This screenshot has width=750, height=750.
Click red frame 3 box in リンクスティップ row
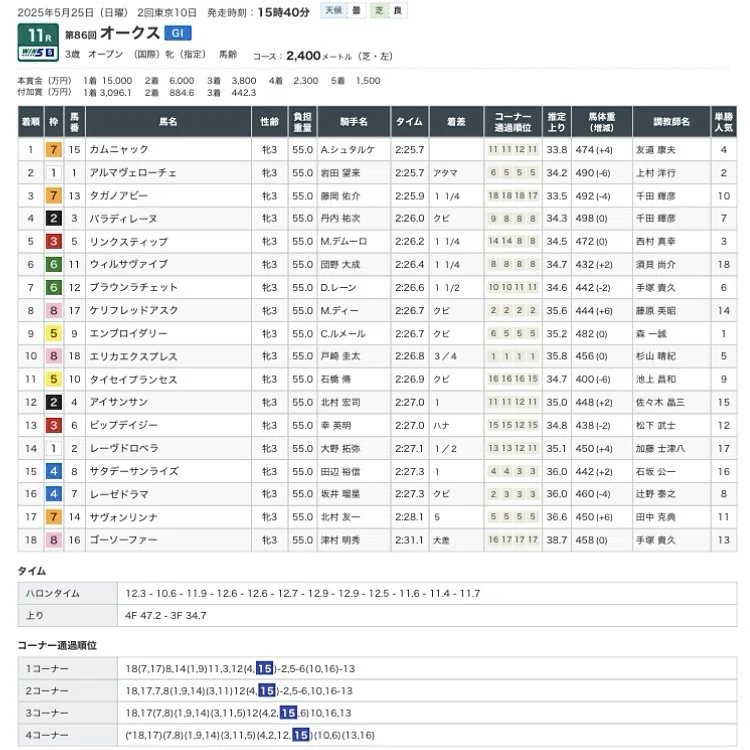point(54,242)
